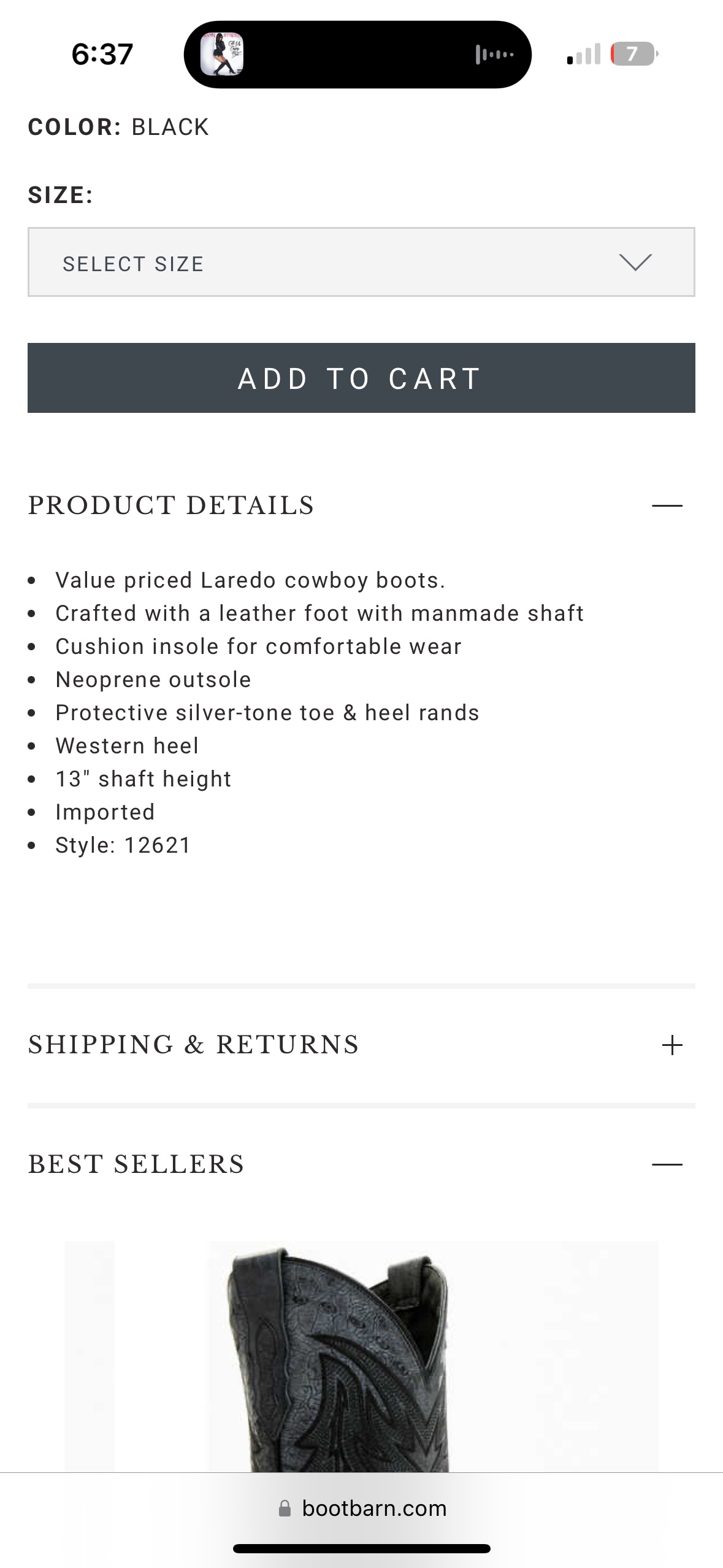Screen dimensions: 723x1568
Task: Tap the bootbarn.com address bar
Action: [374, 1508]
